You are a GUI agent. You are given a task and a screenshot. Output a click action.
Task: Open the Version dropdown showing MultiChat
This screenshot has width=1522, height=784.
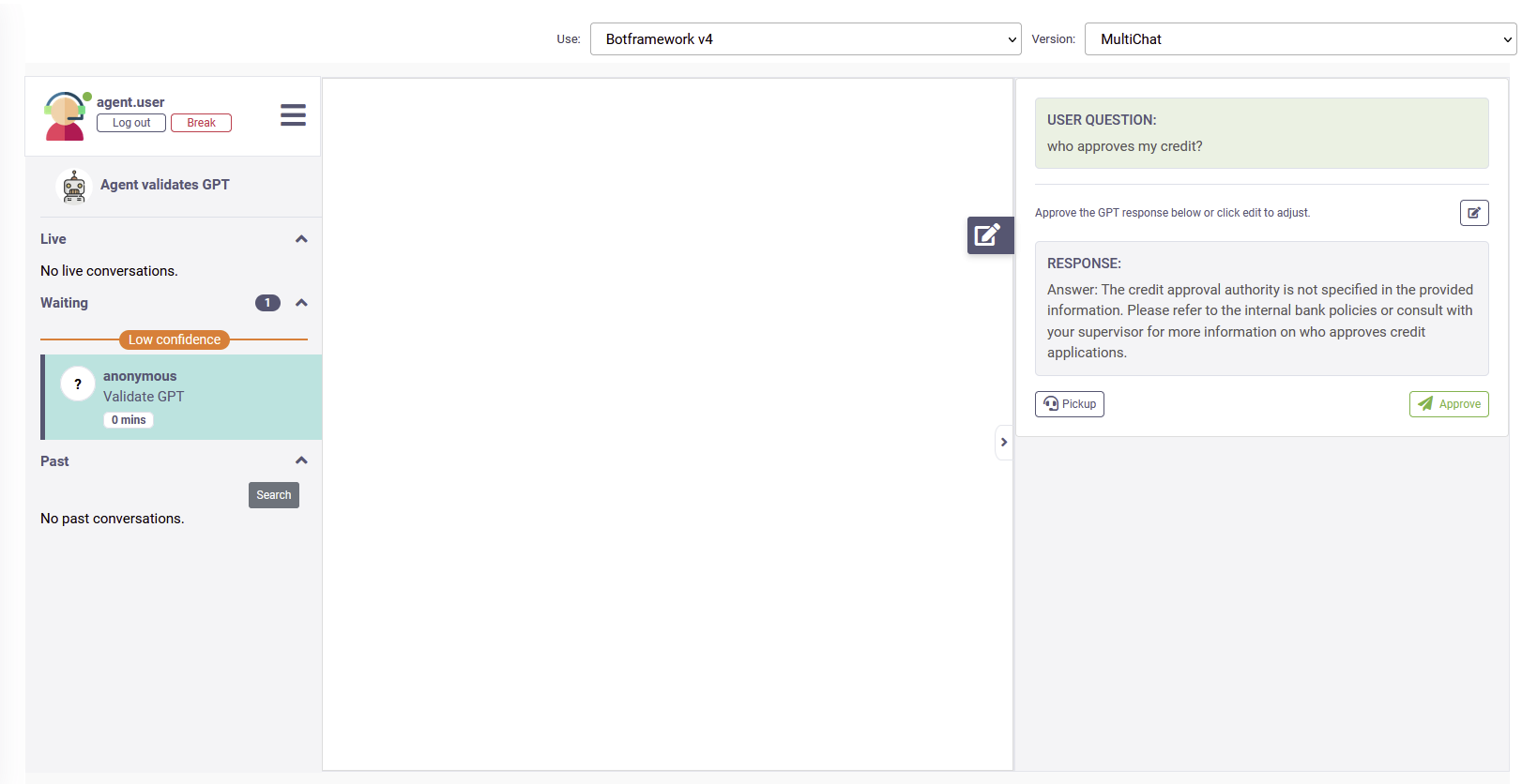[x=1300, y=39]
